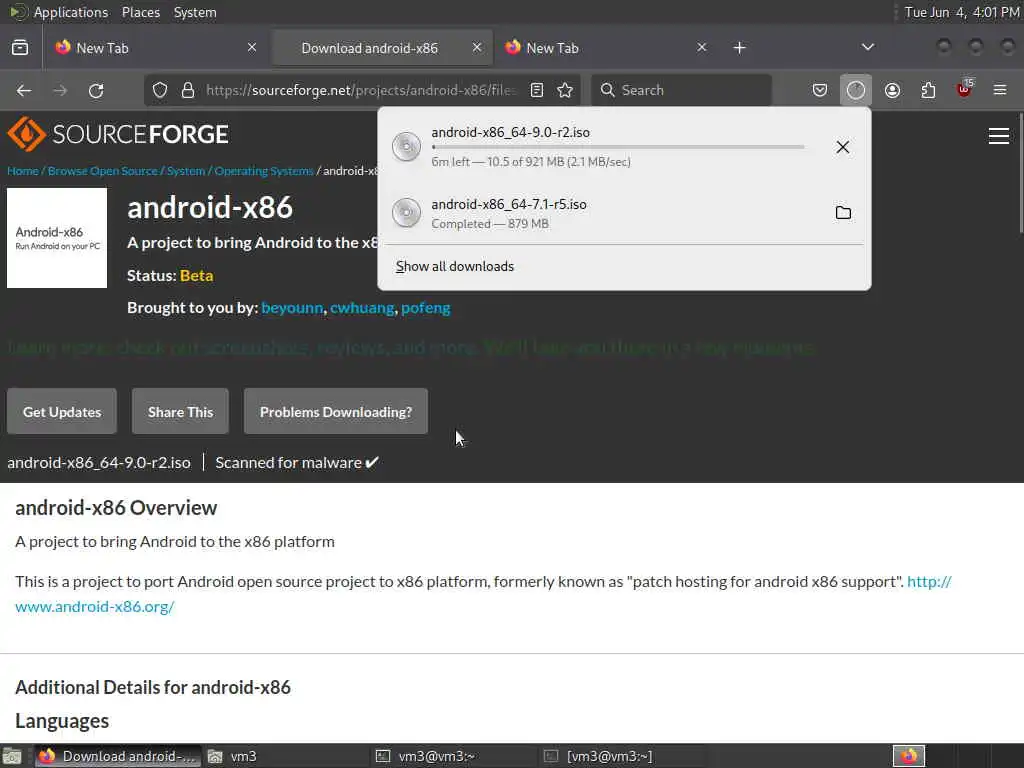Toggle reader view icon in address bar
This screenshot has width=1024, height=768.
[x=537, y=90]
